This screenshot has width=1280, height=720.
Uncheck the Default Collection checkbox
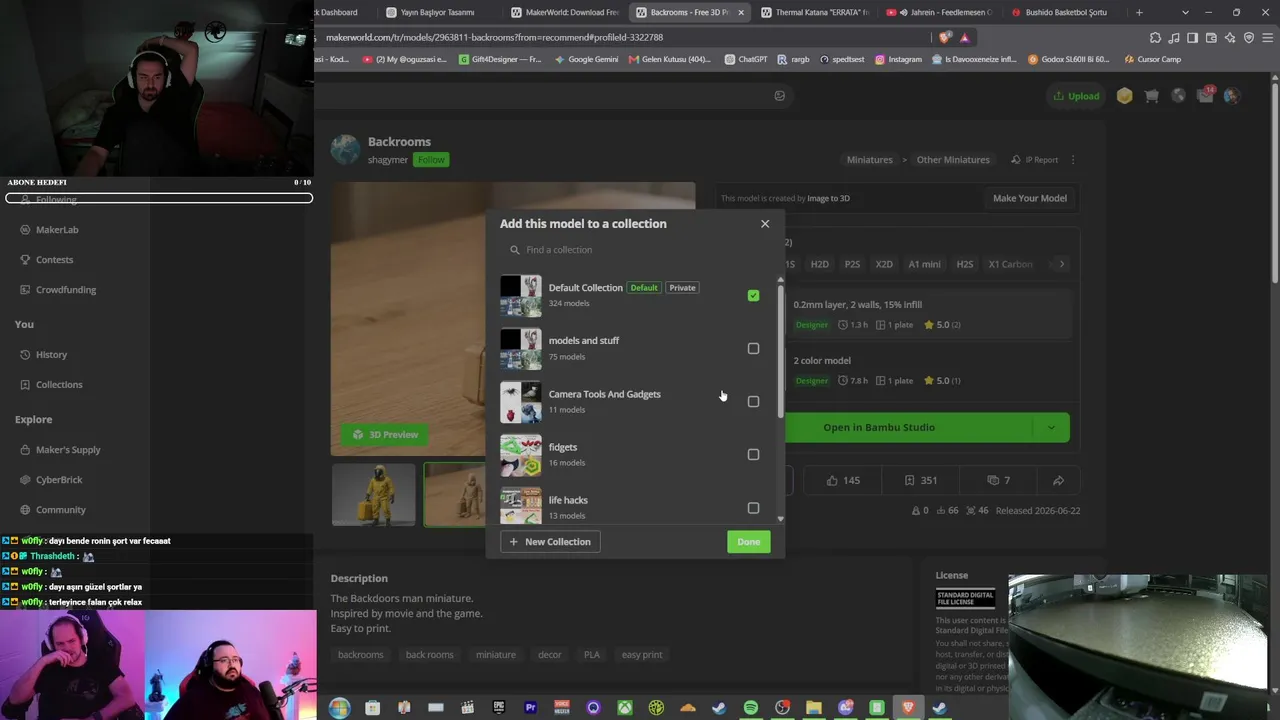(x=753, y=296)
